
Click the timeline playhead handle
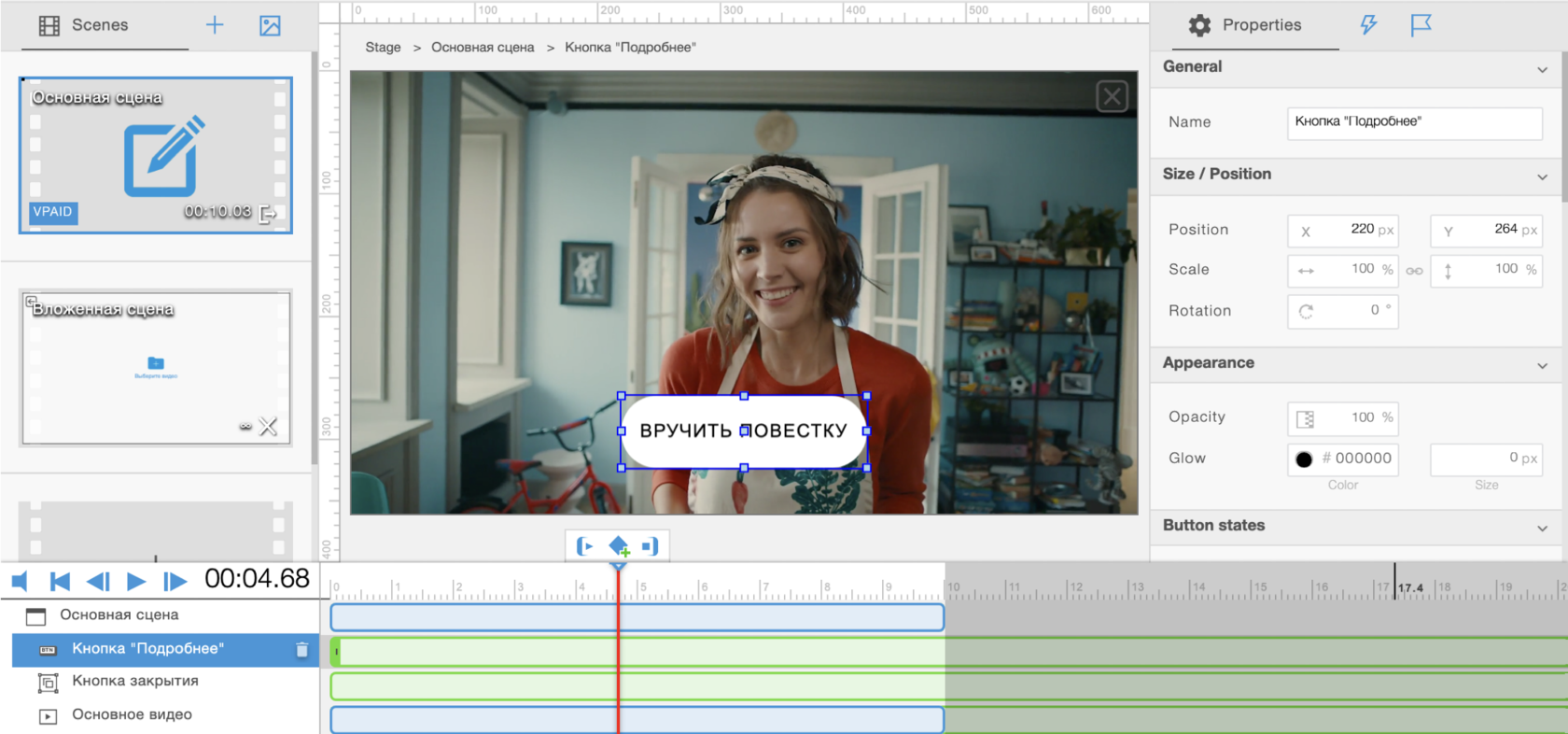[618, 566]
